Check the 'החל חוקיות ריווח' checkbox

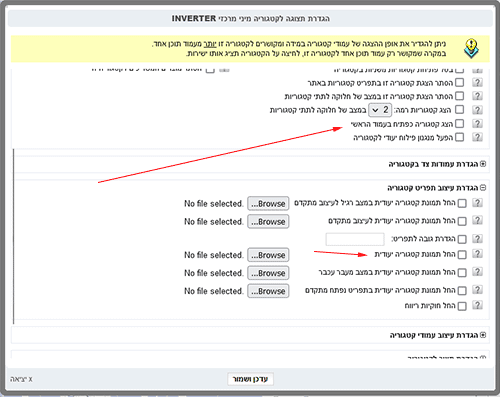462,306
